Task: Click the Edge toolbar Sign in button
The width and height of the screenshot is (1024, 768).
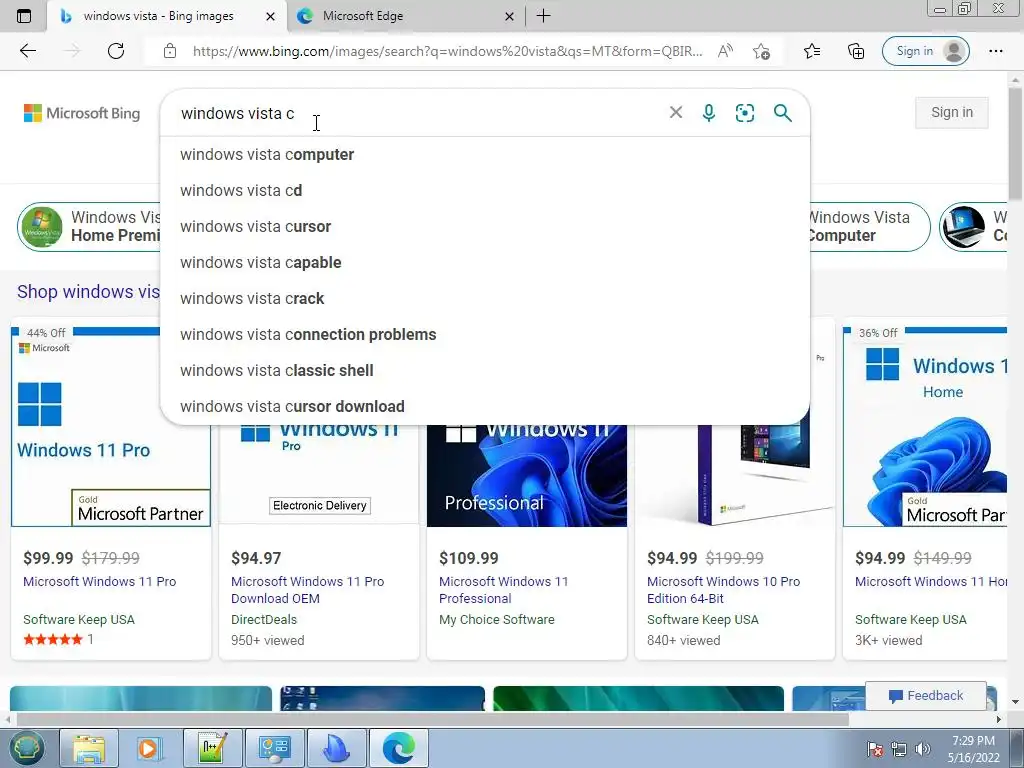Action: coord(925,51)
